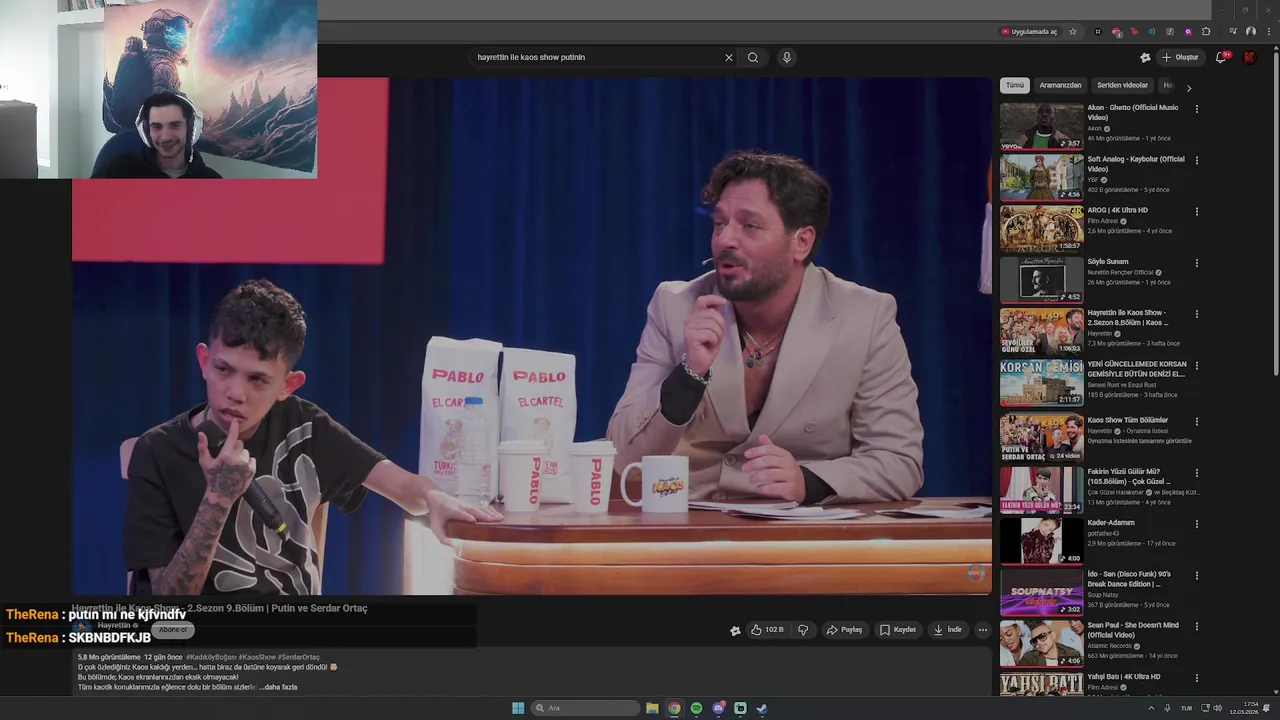Open options menu for Soft Analog video
Screen dimensions: 1280x720
pyautogui.click(x=1196, y=160)
